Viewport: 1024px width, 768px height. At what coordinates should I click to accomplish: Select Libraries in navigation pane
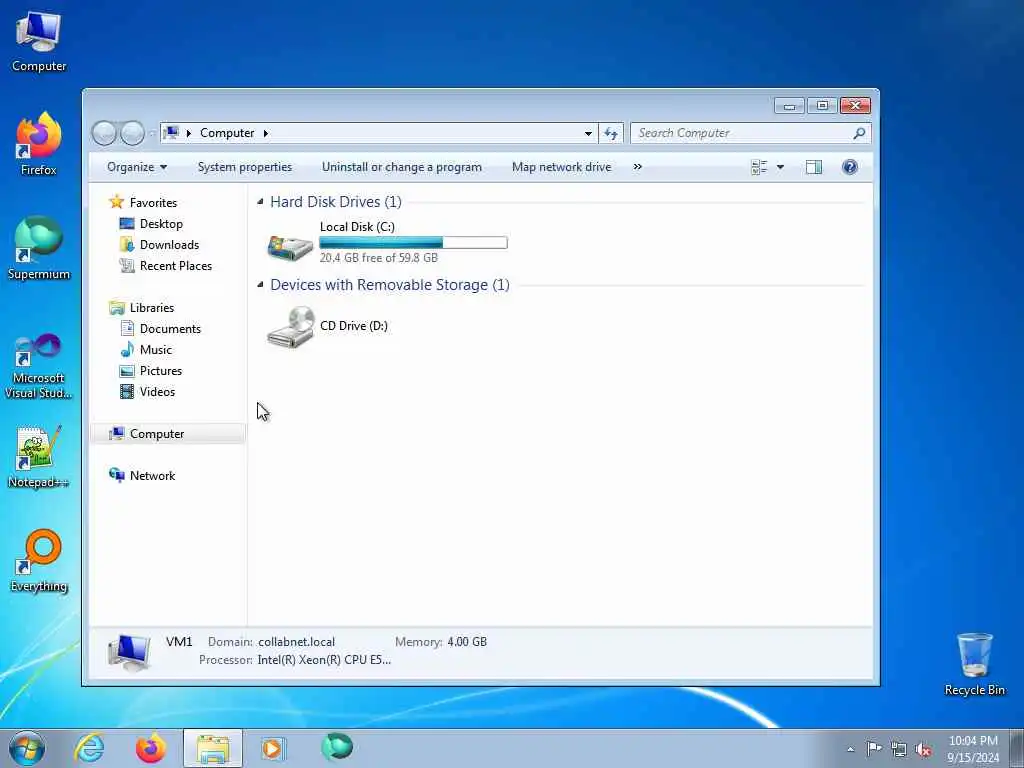coord(152,308)
